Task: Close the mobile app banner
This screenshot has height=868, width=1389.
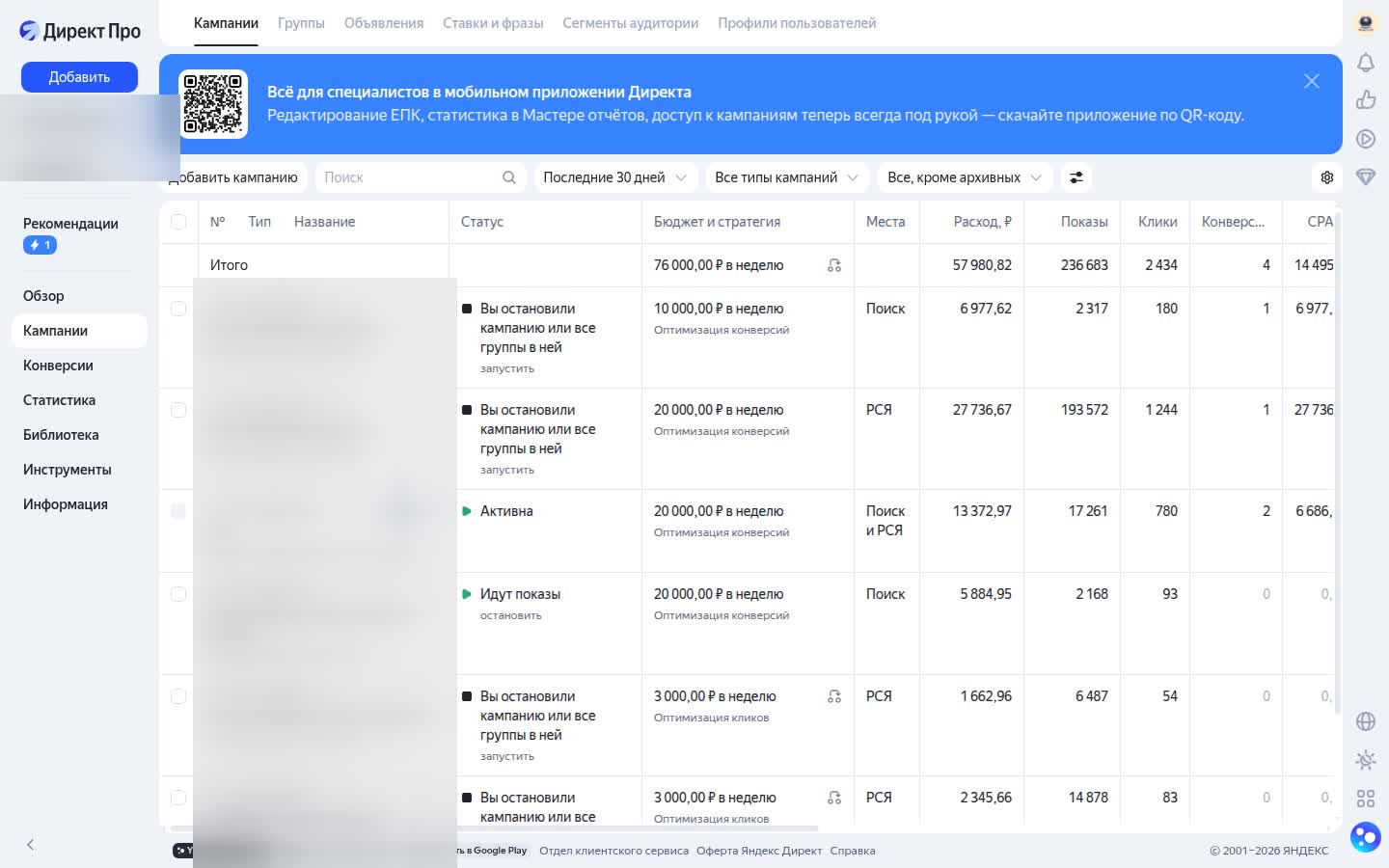Action: pyautogui.click(x=1312, y=81)
